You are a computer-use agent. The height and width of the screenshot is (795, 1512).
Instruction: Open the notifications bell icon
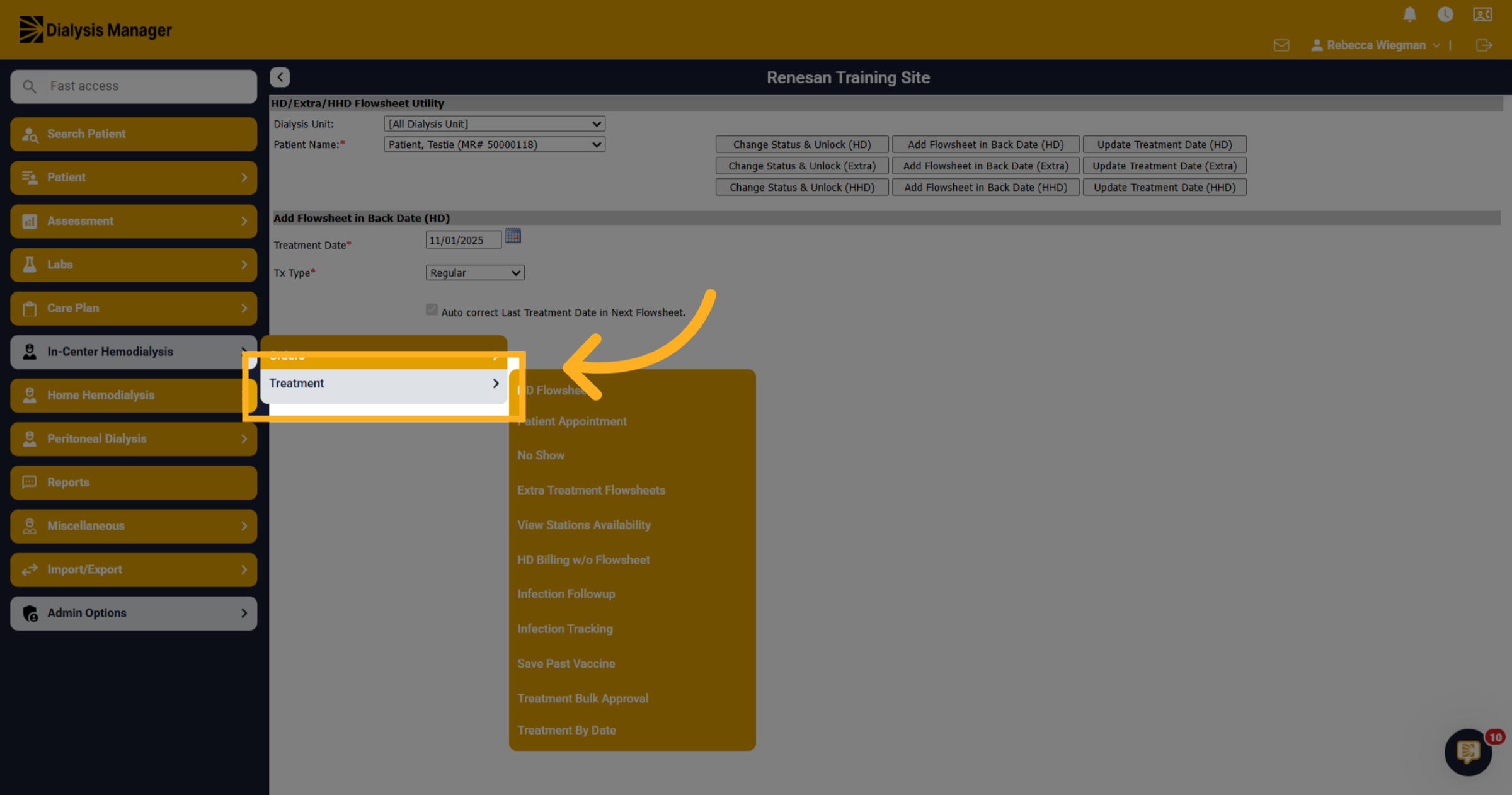(x=1410, y=14)
